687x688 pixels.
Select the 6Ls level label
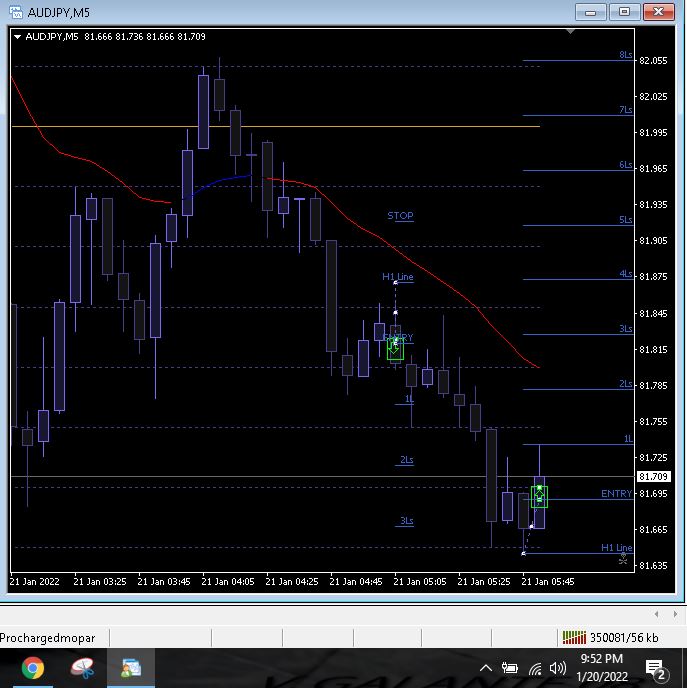[626, 165]
